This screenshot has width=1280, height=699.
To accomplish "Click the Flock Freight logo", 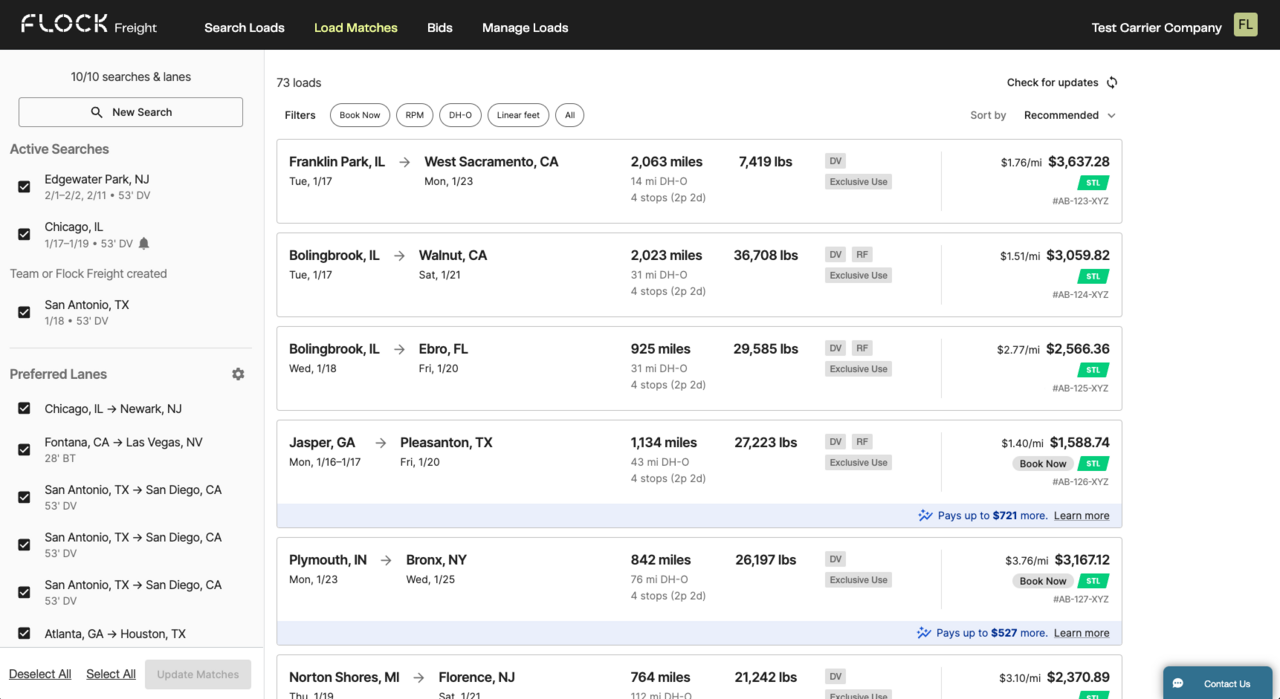I will point(89,25).
